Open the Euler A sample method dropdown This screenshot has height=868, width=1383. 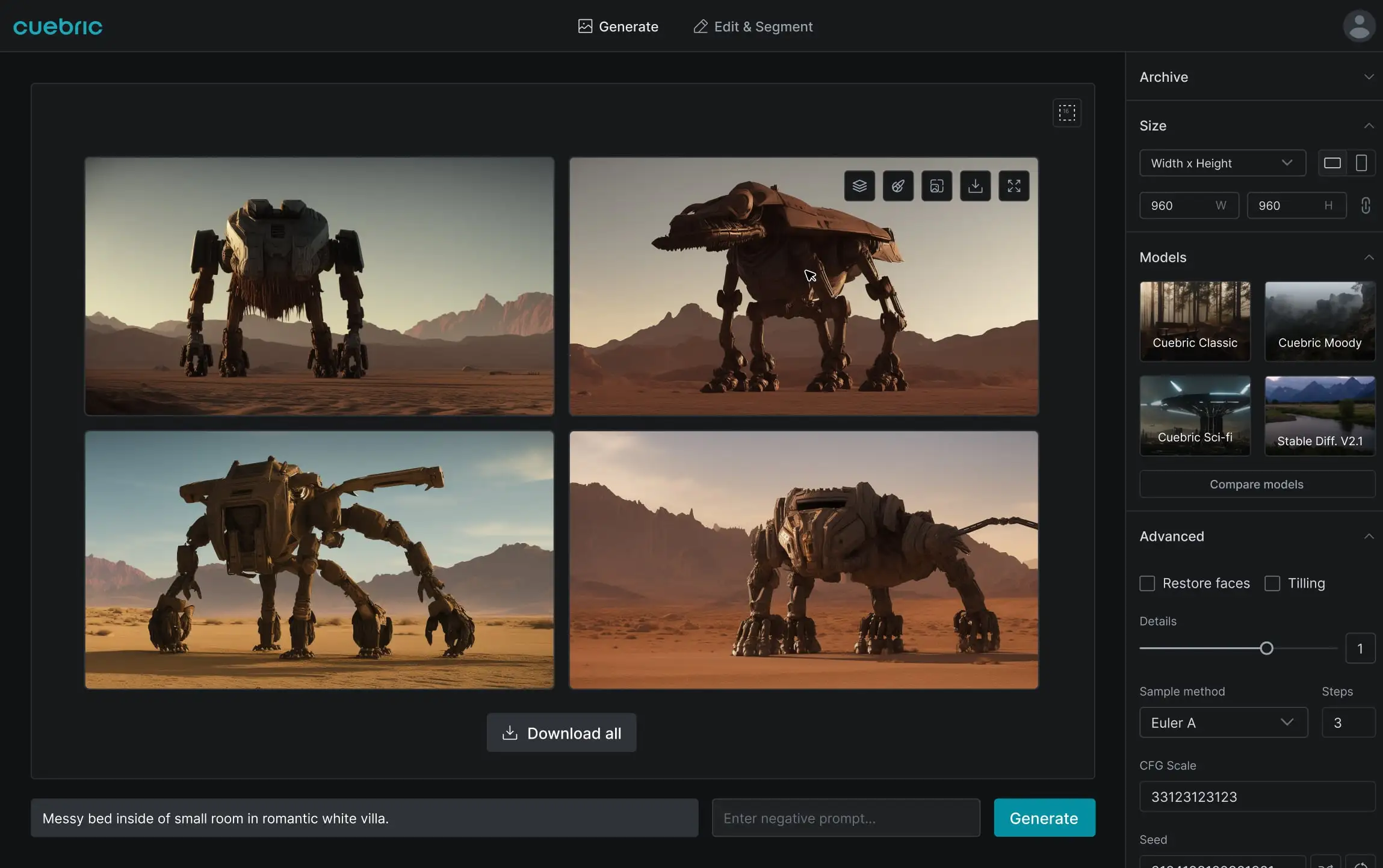point(1223,722)
